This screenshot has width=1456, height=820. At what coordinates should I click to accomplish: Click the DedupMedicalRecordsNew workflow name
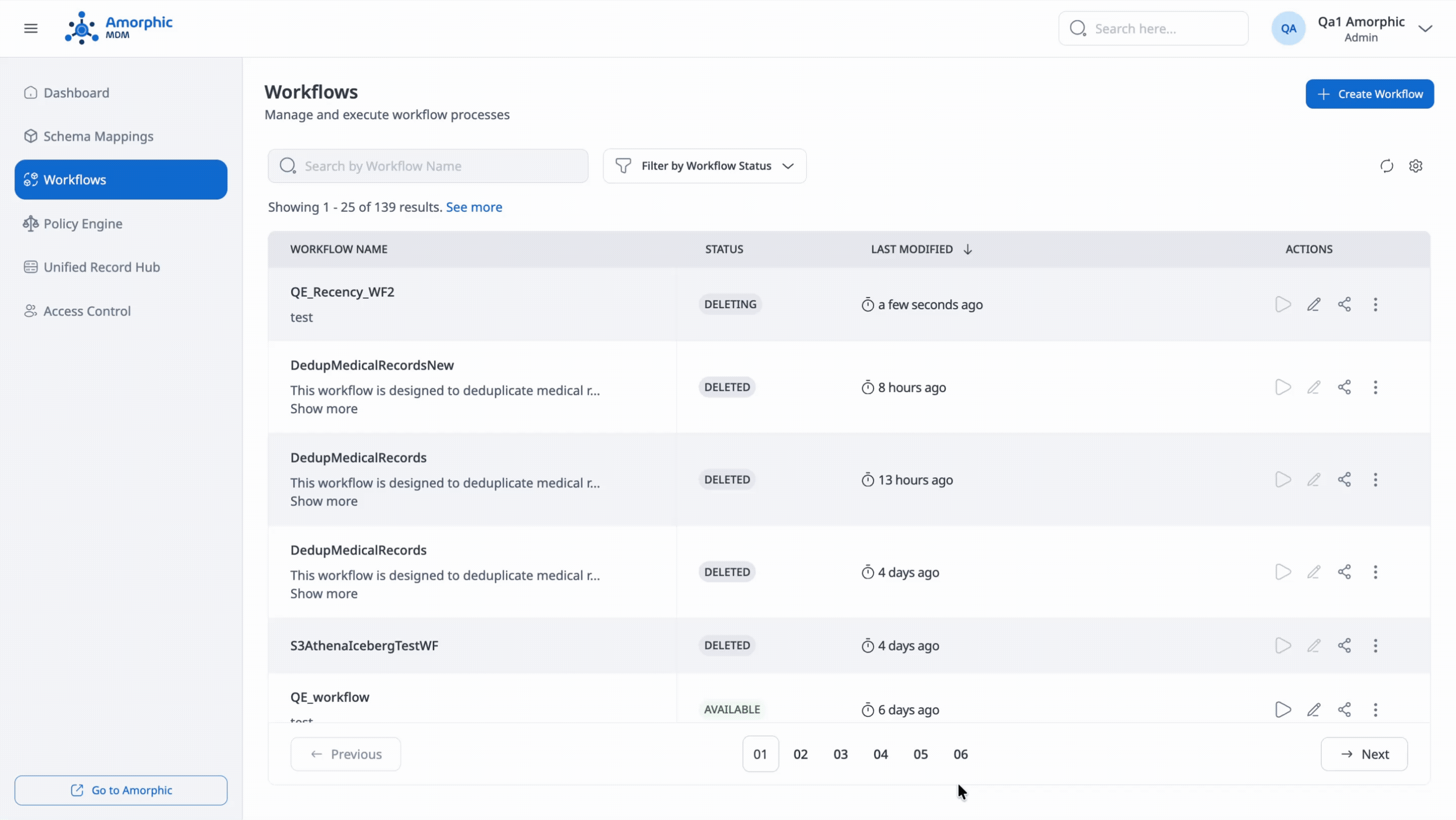pyautogui.click(x=372, y=365)
